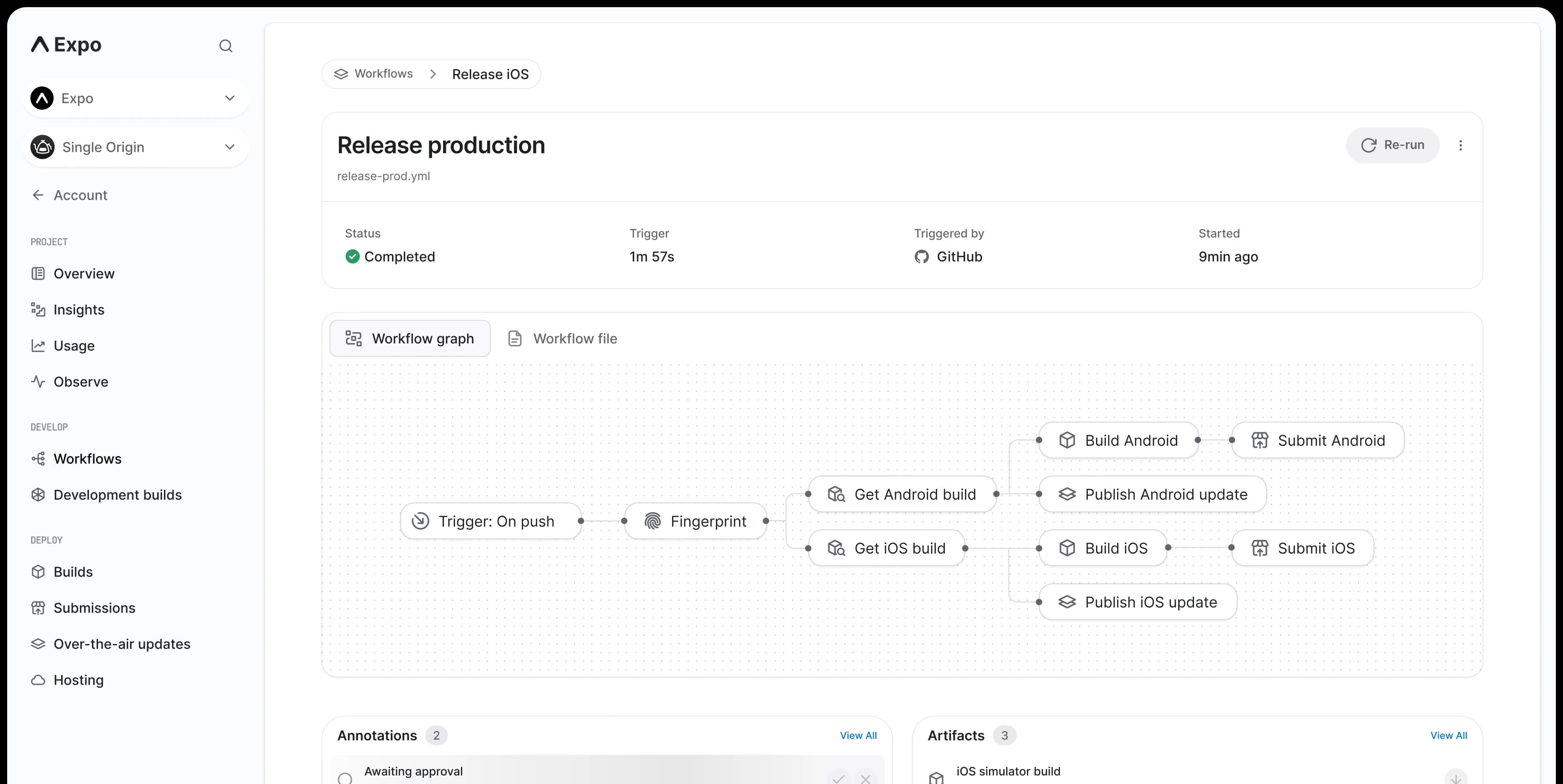Open Development builds icon in sidebar
The height and width of the screenshot is (784, 1563).
[38, 495]
